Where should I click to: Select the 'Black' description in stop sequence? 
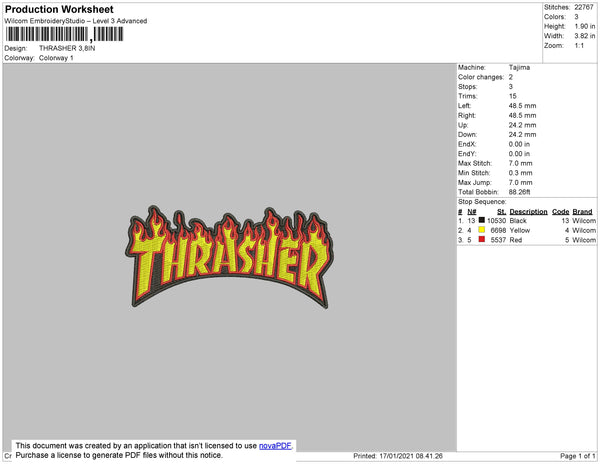[518, 221]
